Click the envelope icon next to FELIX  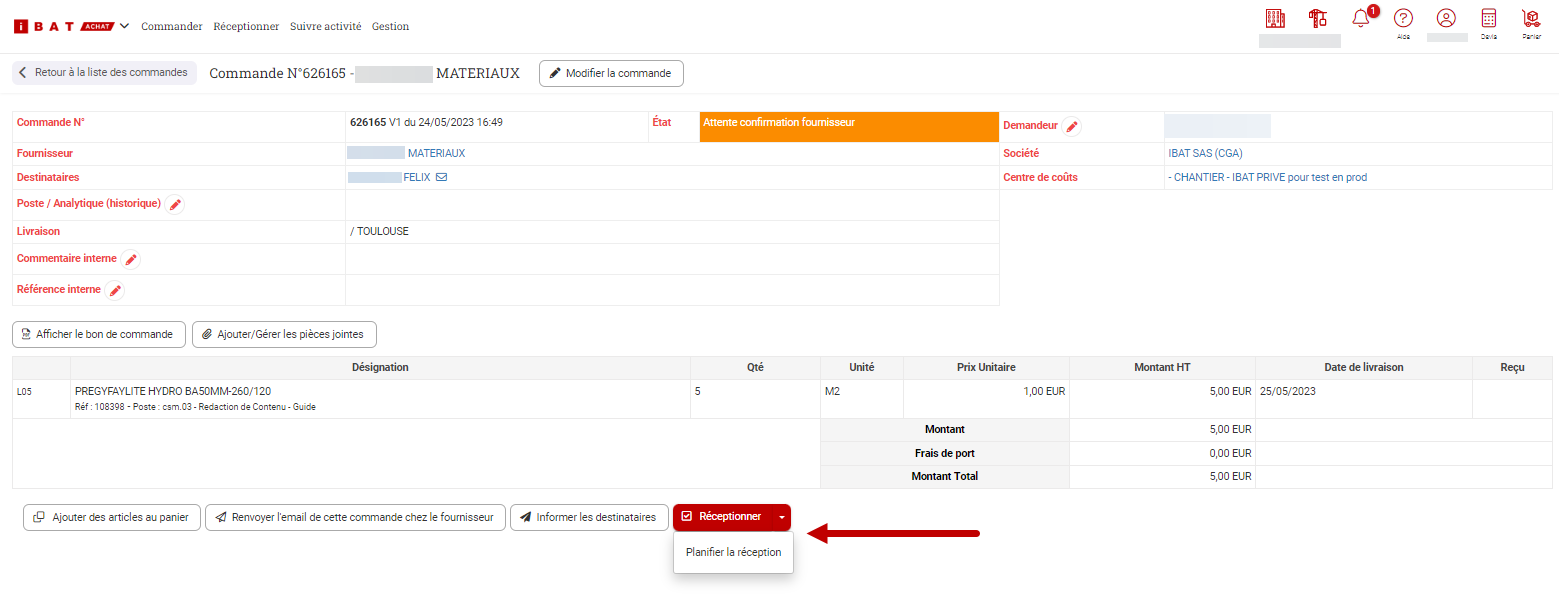[441, 178]
